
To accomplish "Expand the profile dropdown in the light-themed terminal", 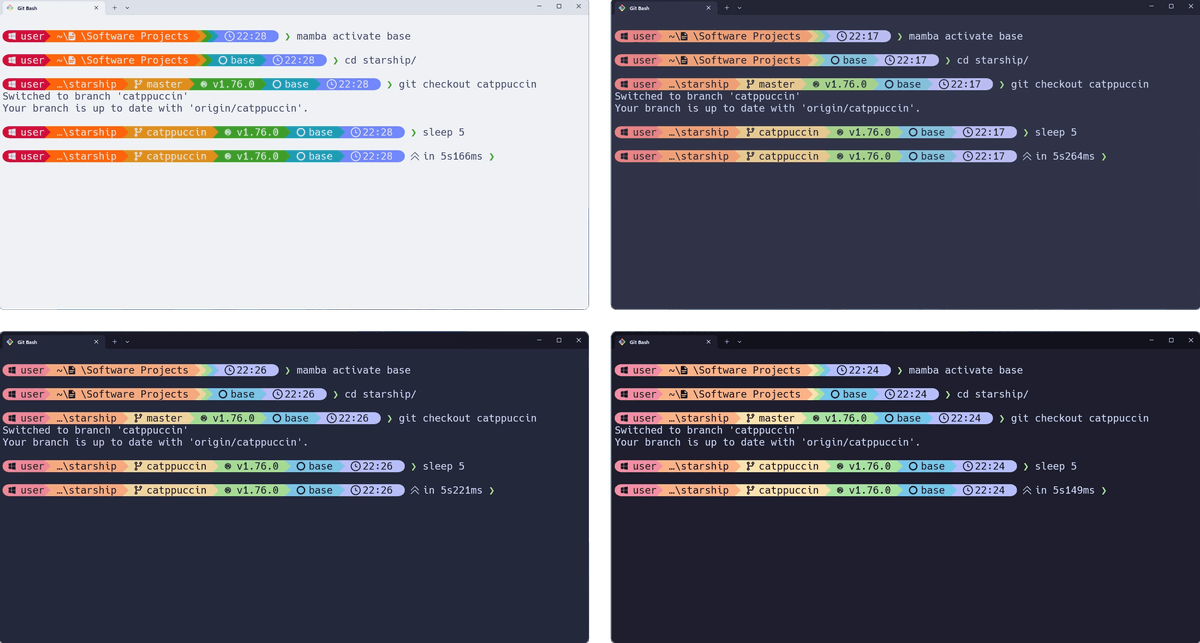I will point(127,7).
